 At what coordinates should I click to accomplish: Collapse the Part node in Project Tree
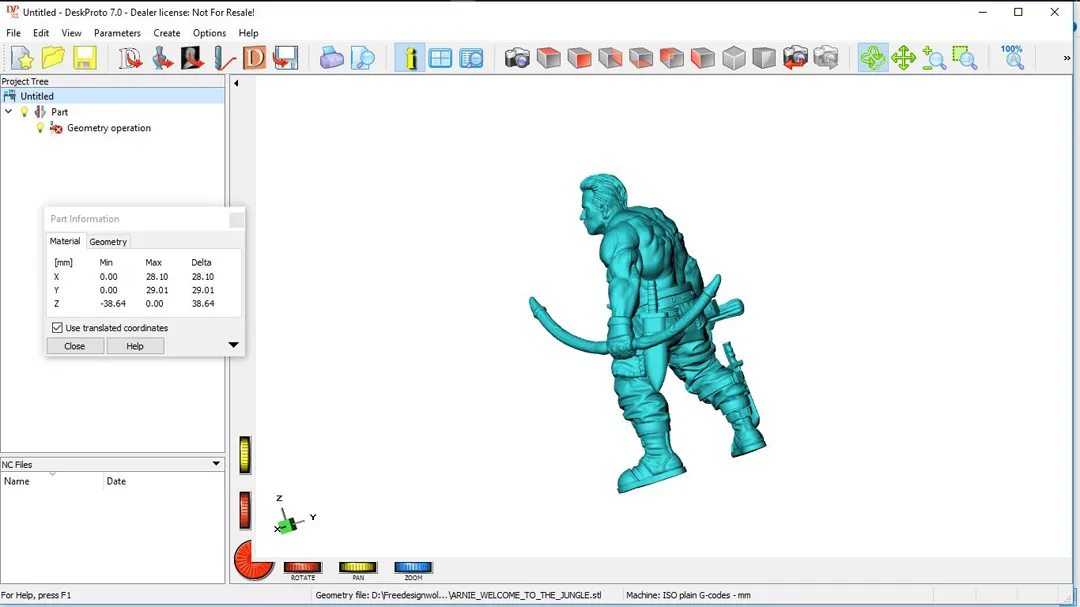[8, 112]
